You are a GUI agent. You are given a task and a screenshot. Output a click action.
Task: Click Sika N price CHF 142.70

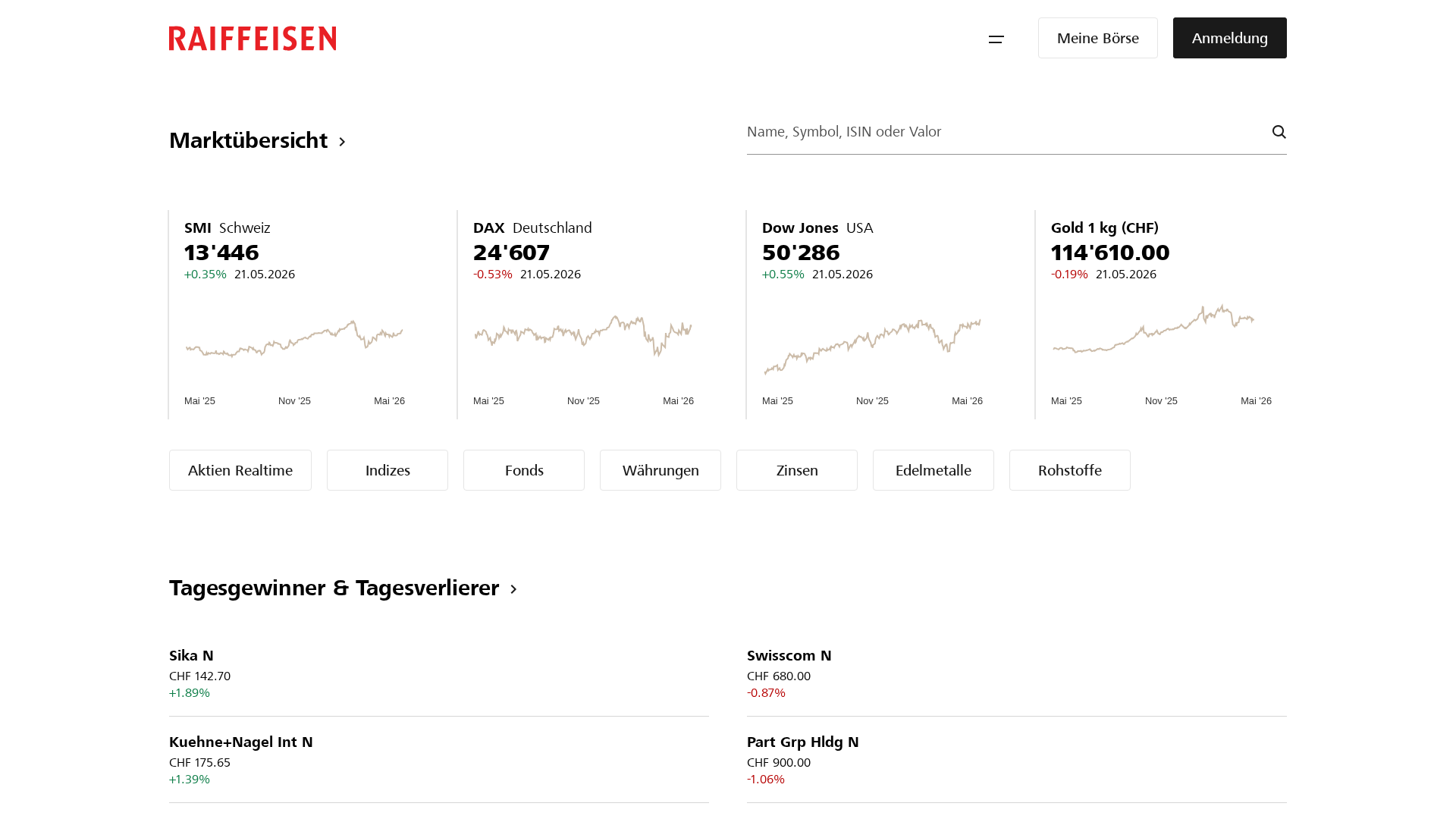(x=199, y=676)
